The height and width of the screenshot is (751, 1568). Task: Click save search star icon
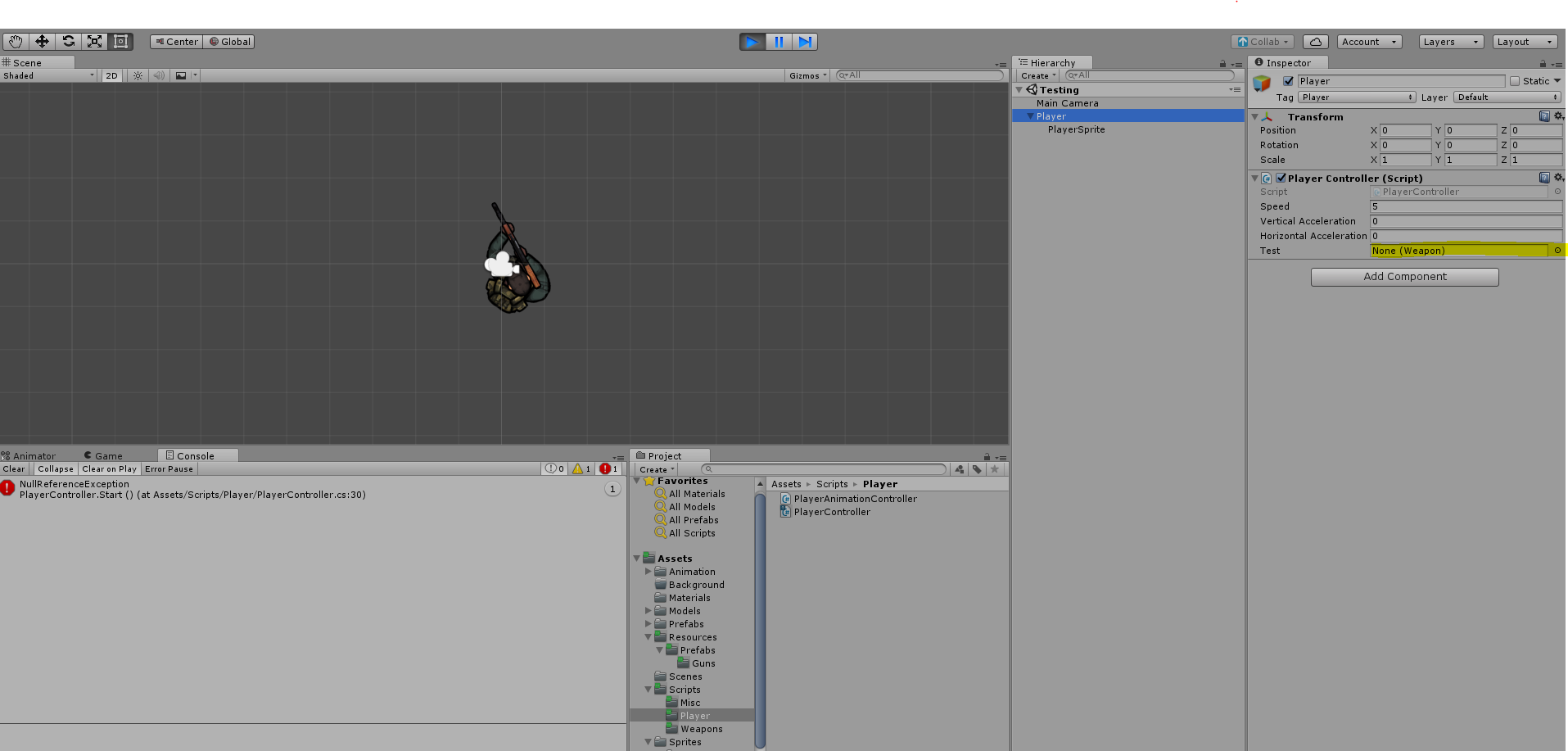pyautogui.click(x=995, y=470)
